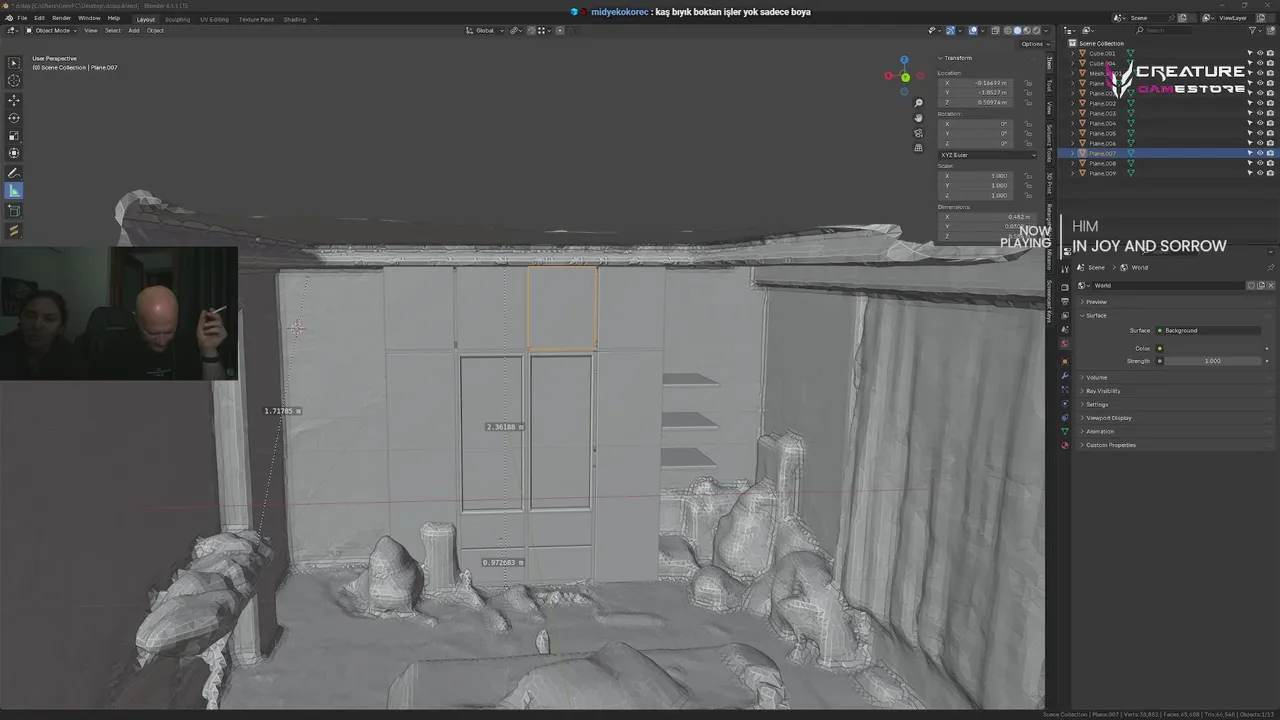Click the Select Box tool

click(14, 62)
